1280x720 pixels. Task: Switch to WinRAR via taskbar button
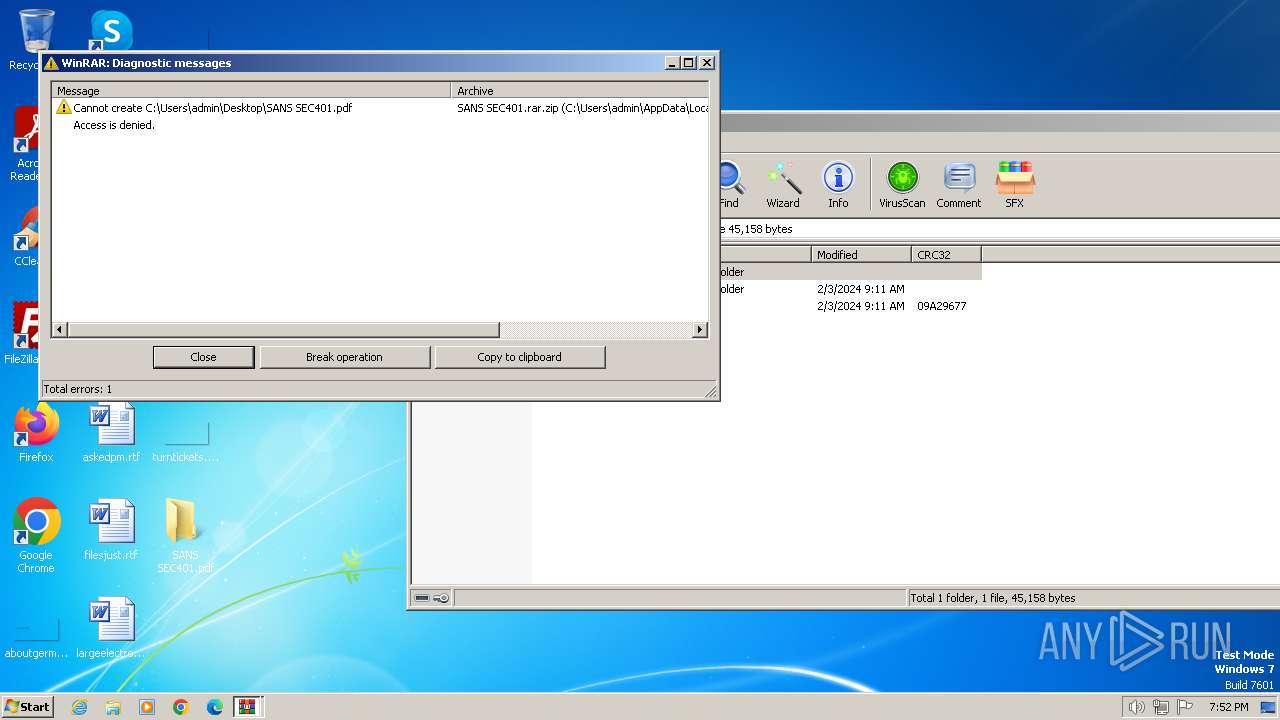(x=248, y=707)
